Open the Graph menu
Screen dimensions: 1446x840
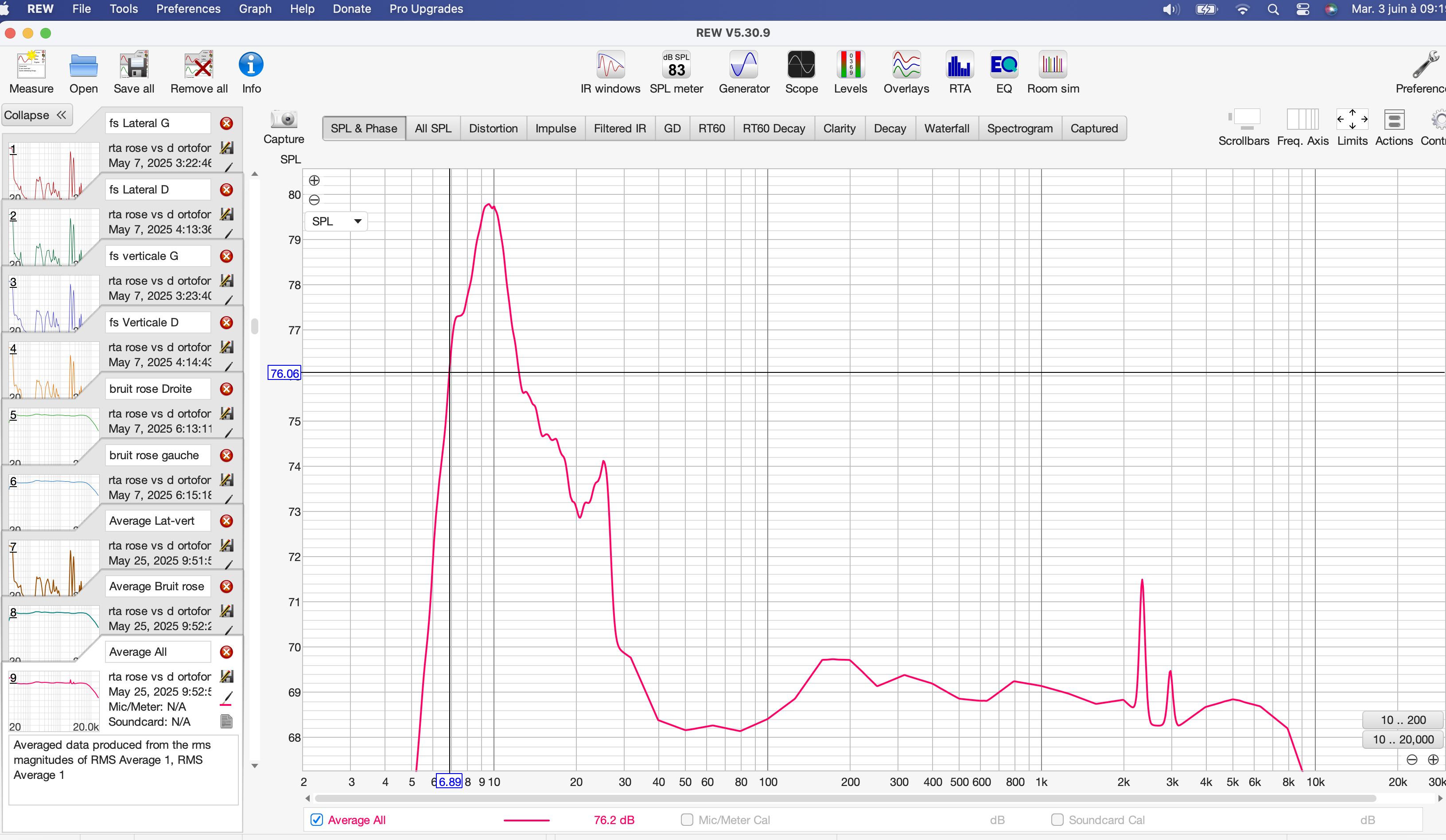point(255,9)
